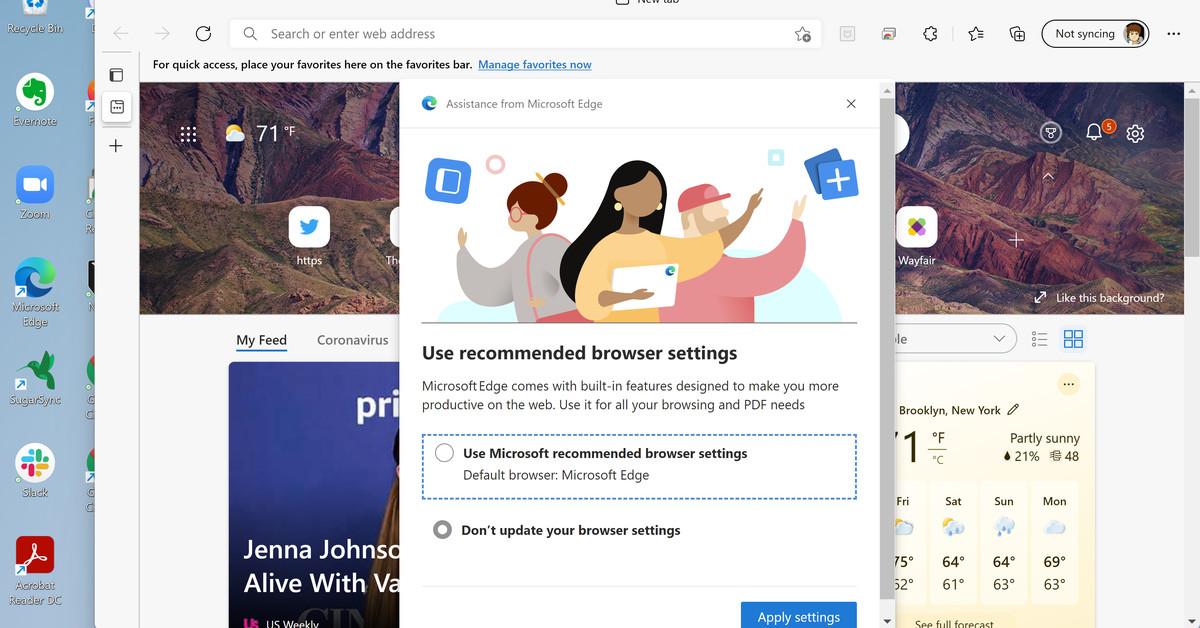The width and height of the screenshot is (1200, 628).
Task: Click the notifications bell icon
Action: [x=1094, y=133]
